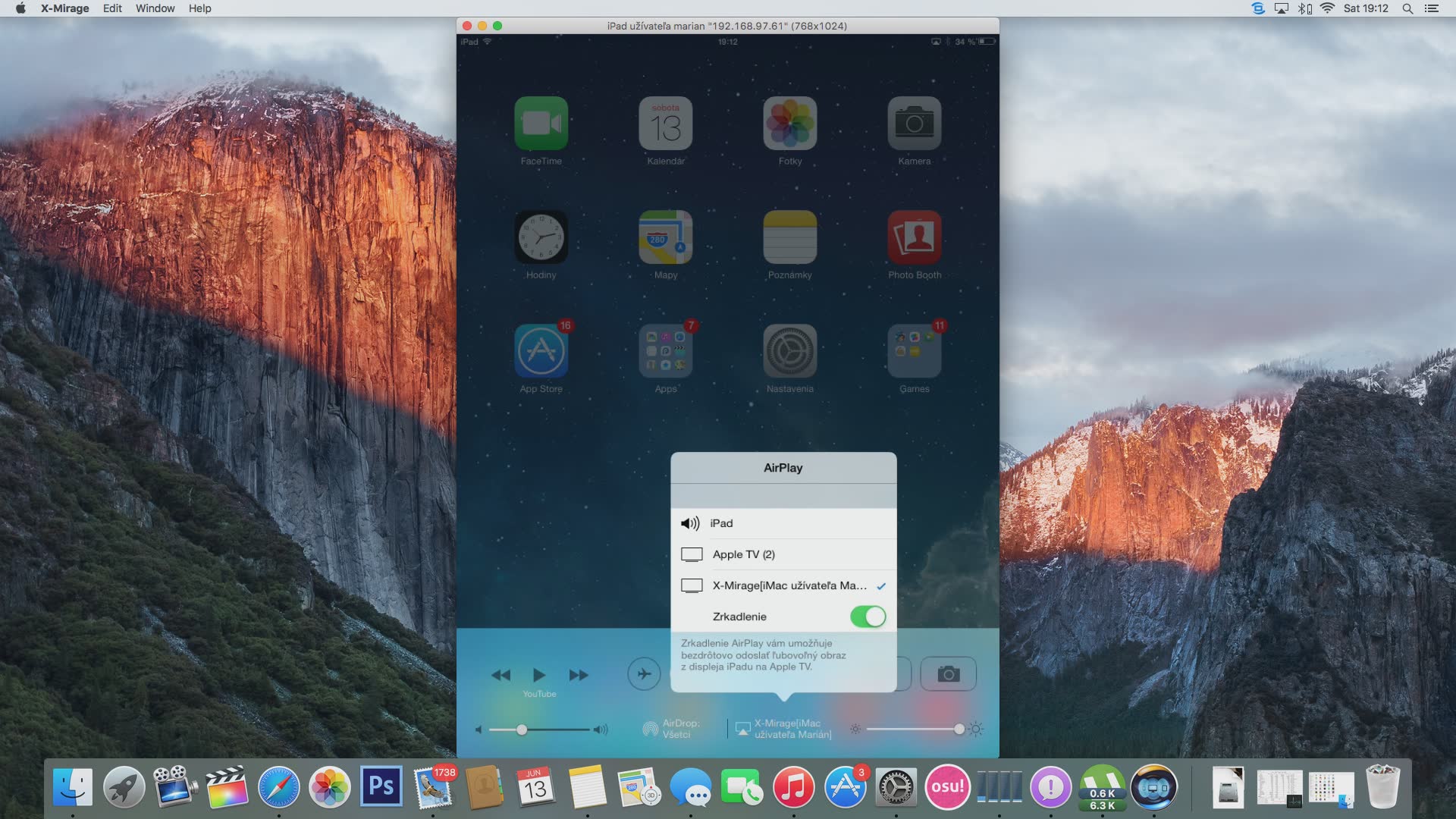The image size is (1456, 819).
Task: Open Mac App Store from the Dock
Action: click(845, 787)
